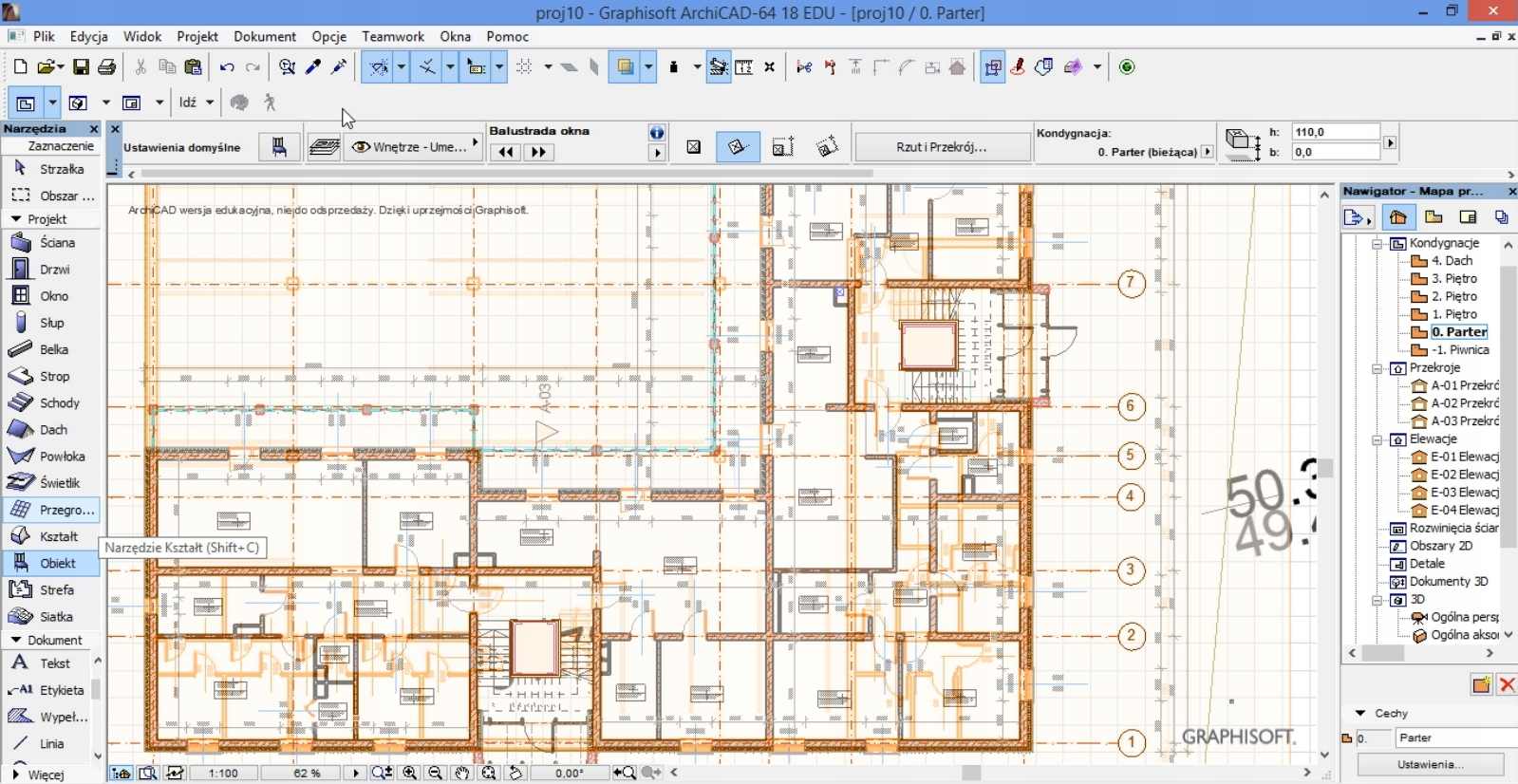
Task: Click the Rzut i Przekrój button
Action: pyautogui.click(x=942, y=147)
